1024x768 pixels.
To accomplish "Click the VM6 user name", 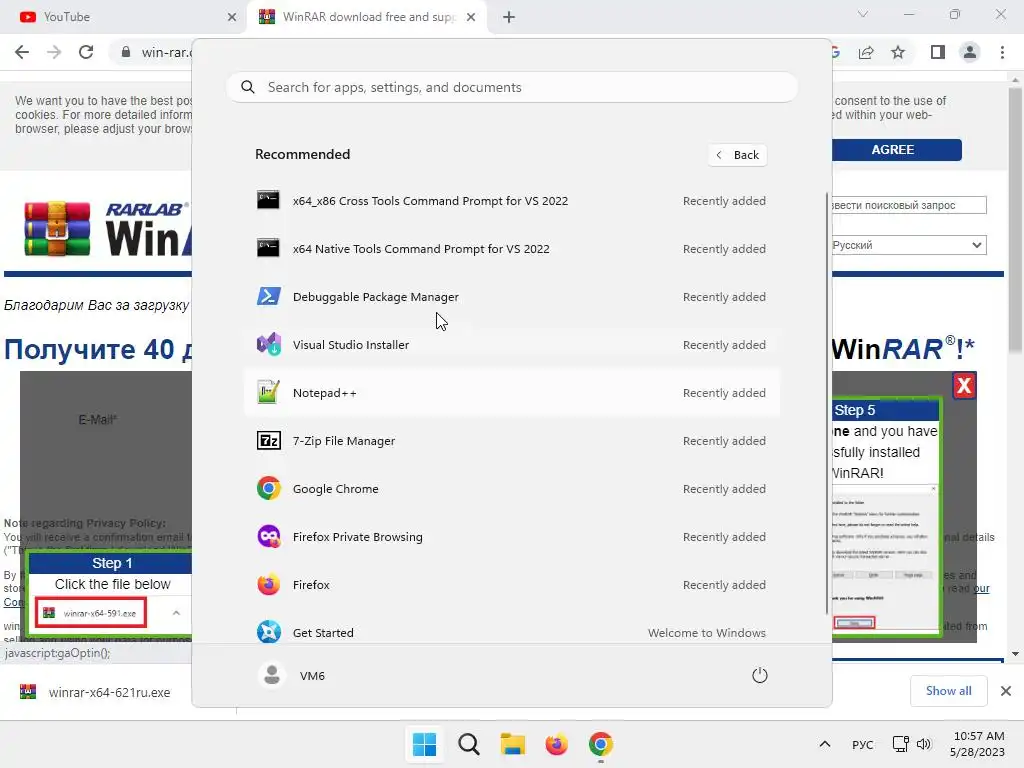I will (x=312, y=676).
